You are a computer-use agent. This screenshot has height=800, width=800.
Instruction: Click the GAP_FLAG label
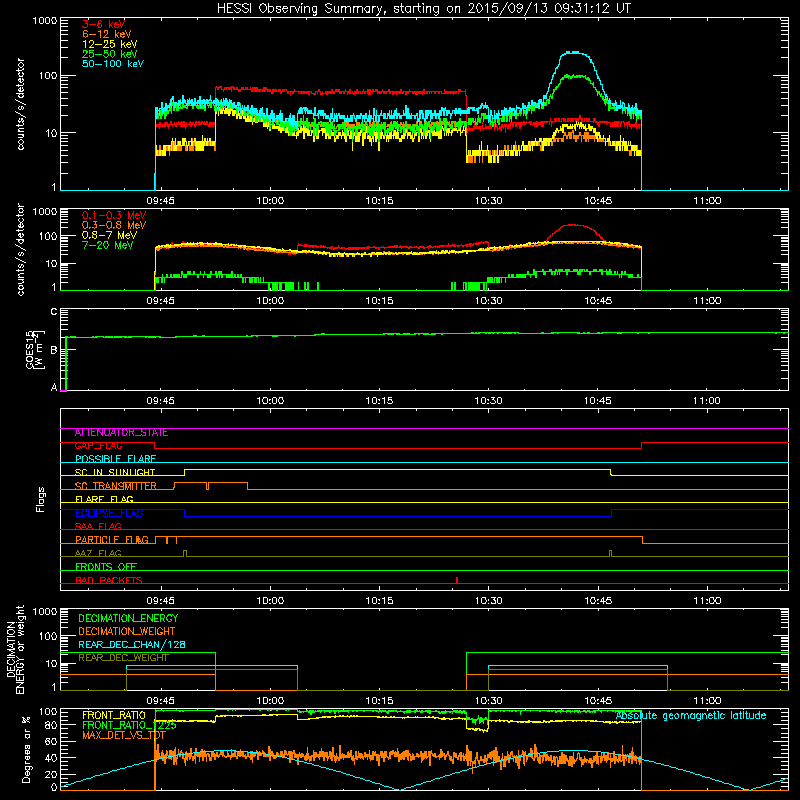98,446
